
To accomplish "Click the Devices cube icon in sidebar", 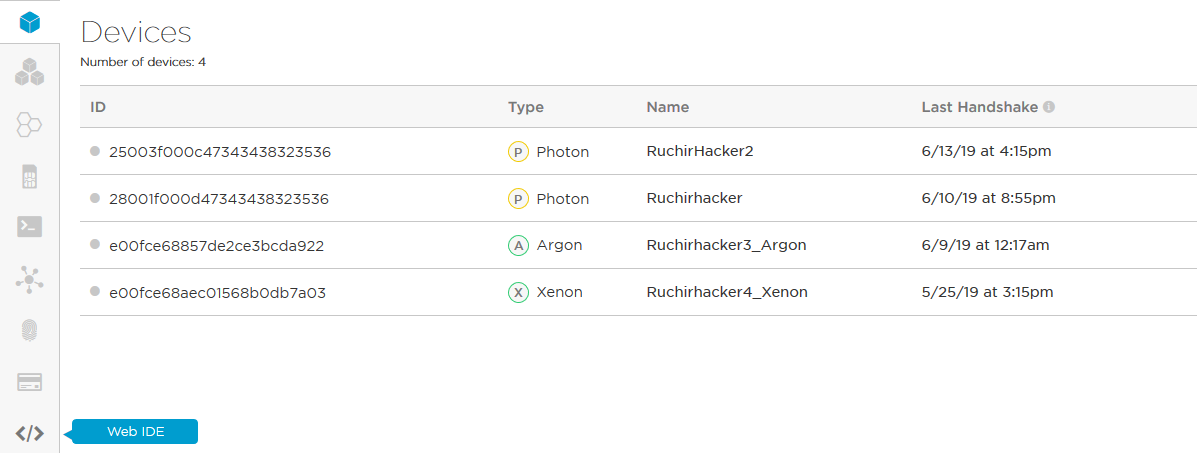I will pos(30,21).
